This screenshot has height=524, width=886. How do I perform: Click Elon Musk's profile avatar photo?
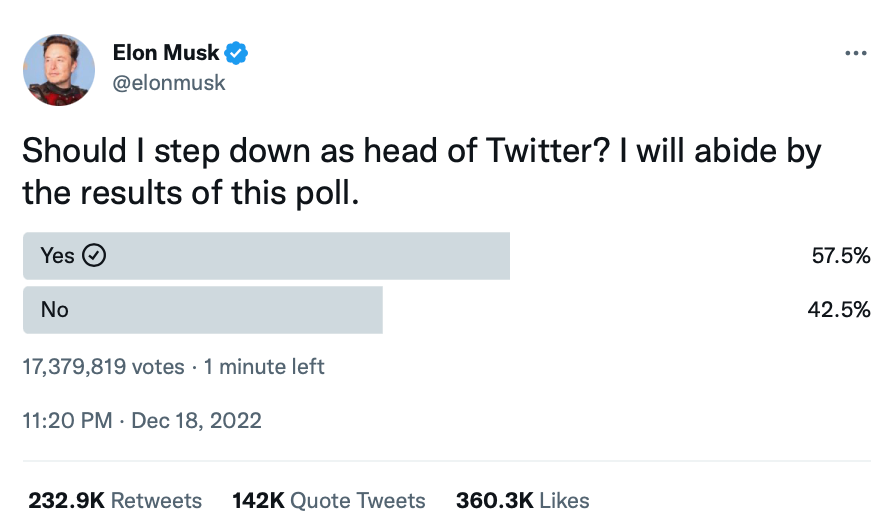pos(58,70)
